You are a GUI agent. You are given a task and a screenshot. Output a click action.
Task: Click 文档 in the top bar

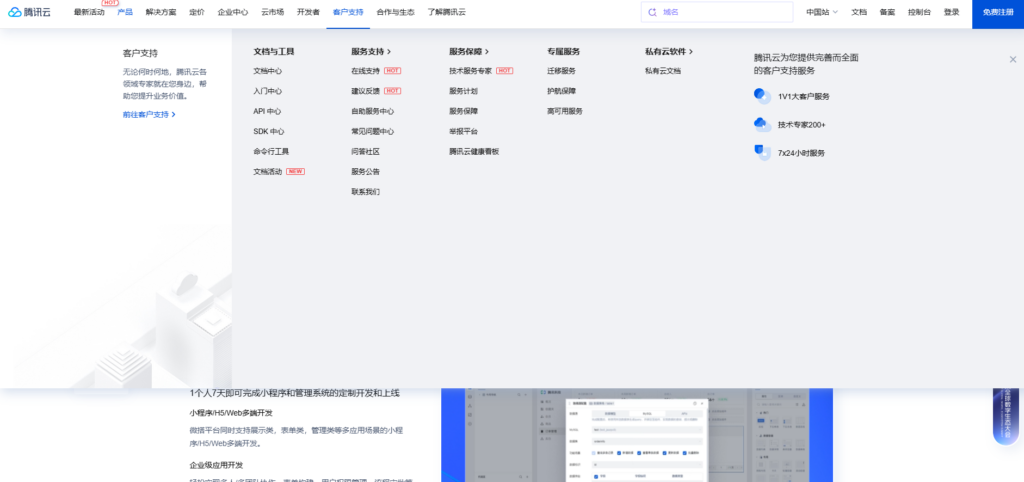[859, 12]
